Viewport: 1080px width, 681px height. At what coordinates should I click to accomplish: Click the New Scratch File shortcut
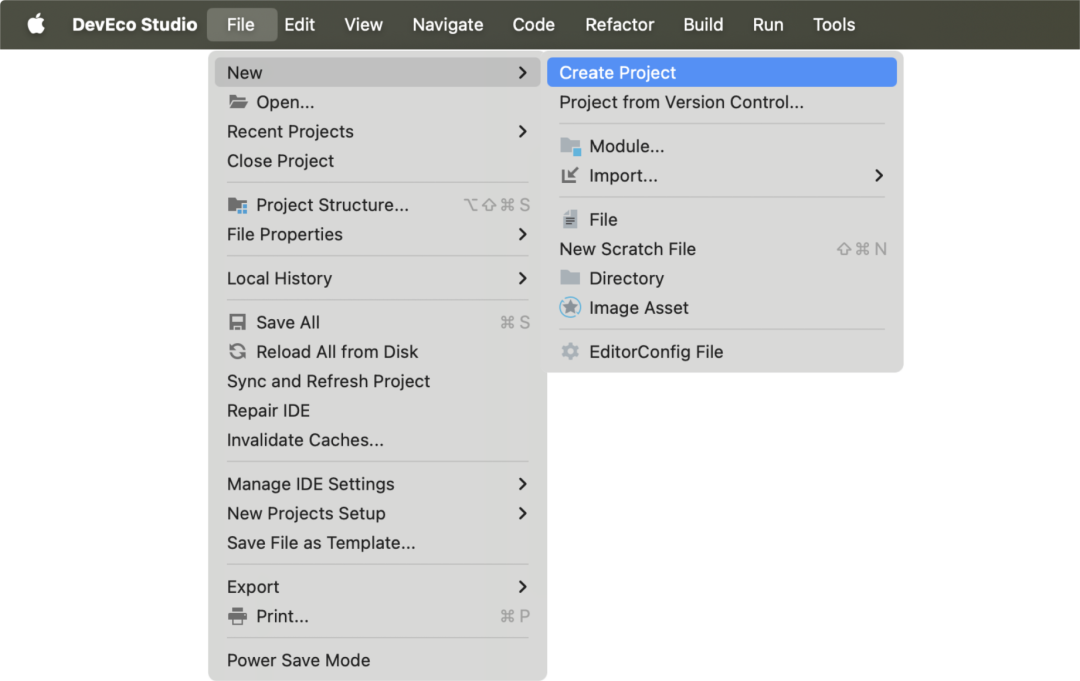click(862, 249)
